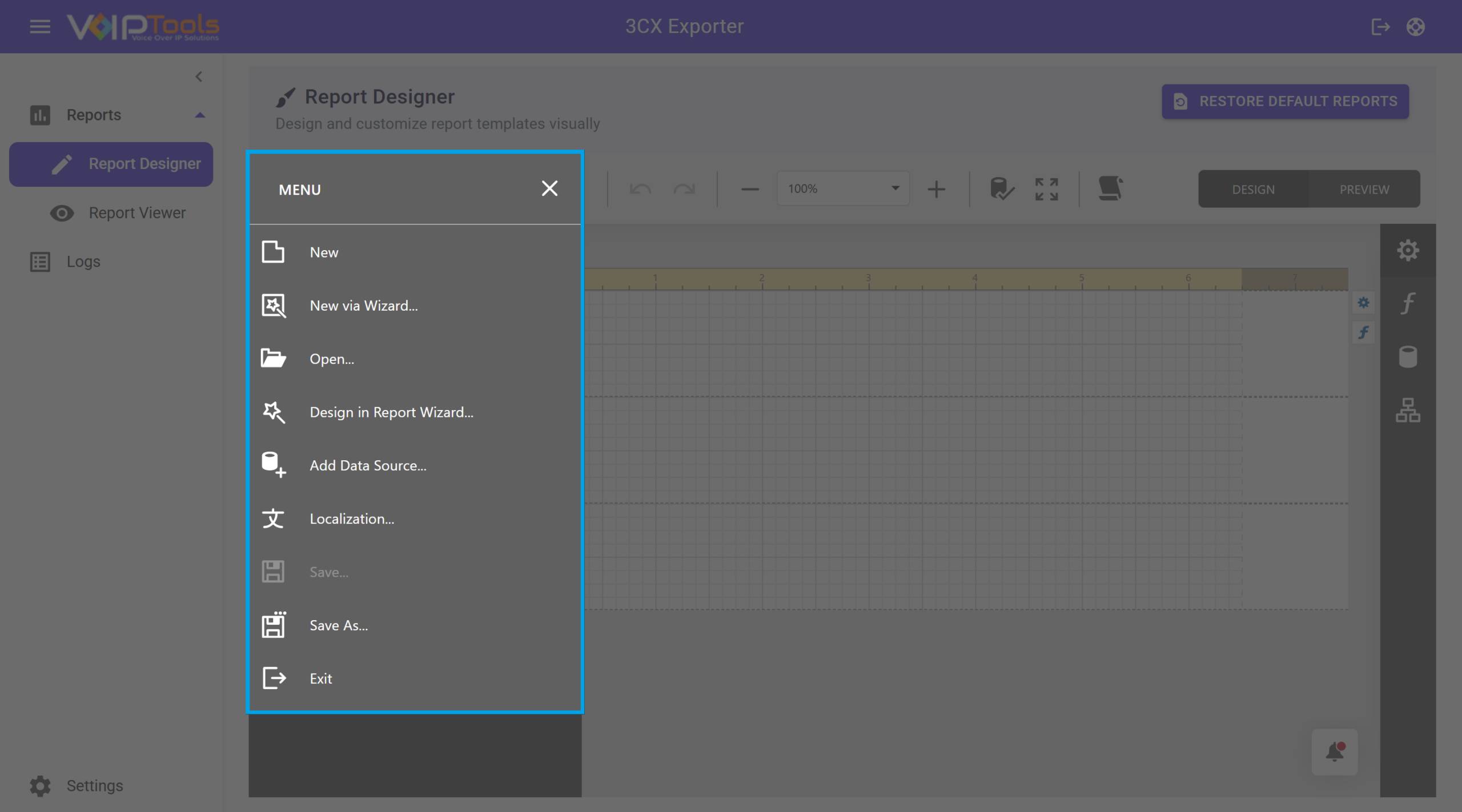Open the Expressions panel icon
This screenshot has width=1462, height=812.
1408,303
